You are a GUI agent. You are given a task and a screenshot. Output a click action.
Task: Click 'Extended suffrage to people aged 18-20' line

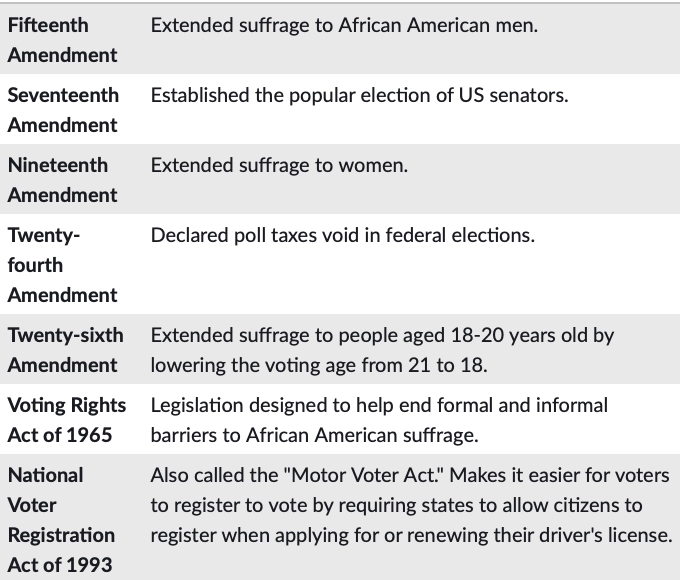tap(382, 335)
